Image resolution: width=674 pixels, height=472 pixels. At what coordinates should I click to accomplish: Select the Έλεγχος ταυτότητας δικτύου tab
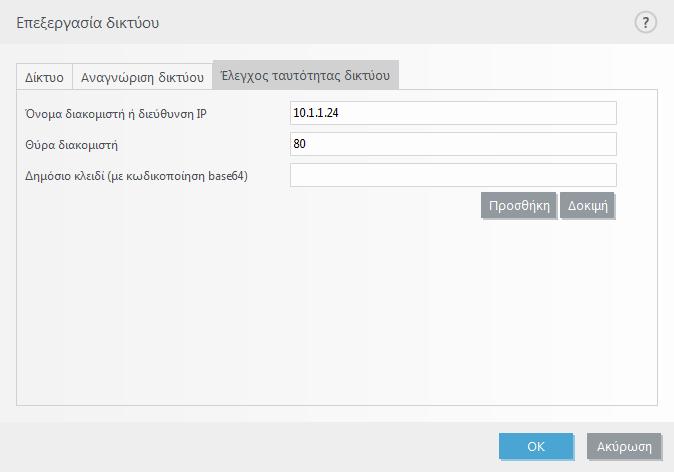click(x=306, y=75)
